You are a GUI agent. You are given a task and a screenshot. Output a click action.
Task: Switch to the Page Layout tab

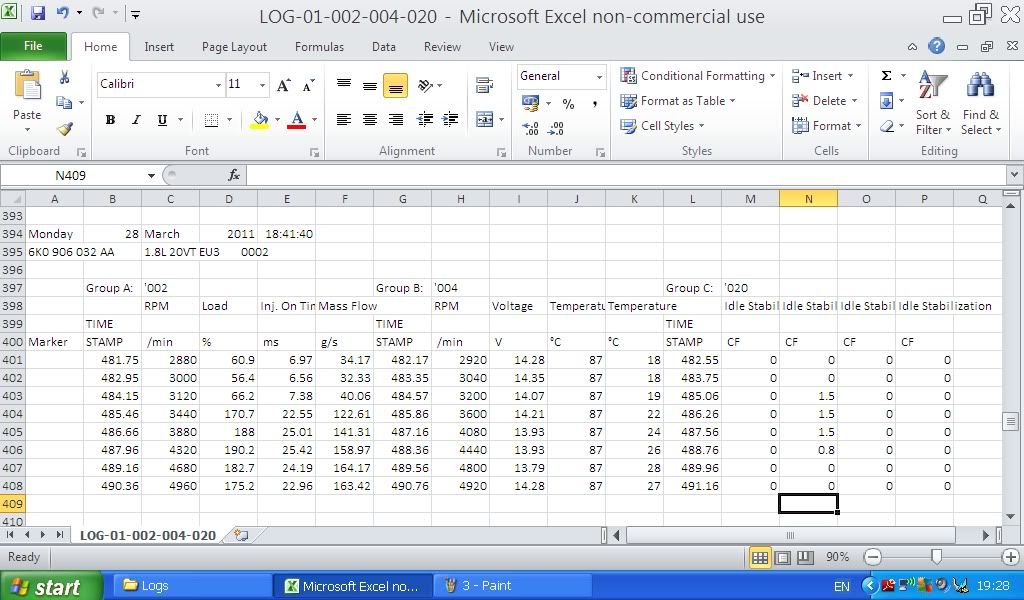tap(234, 47)
